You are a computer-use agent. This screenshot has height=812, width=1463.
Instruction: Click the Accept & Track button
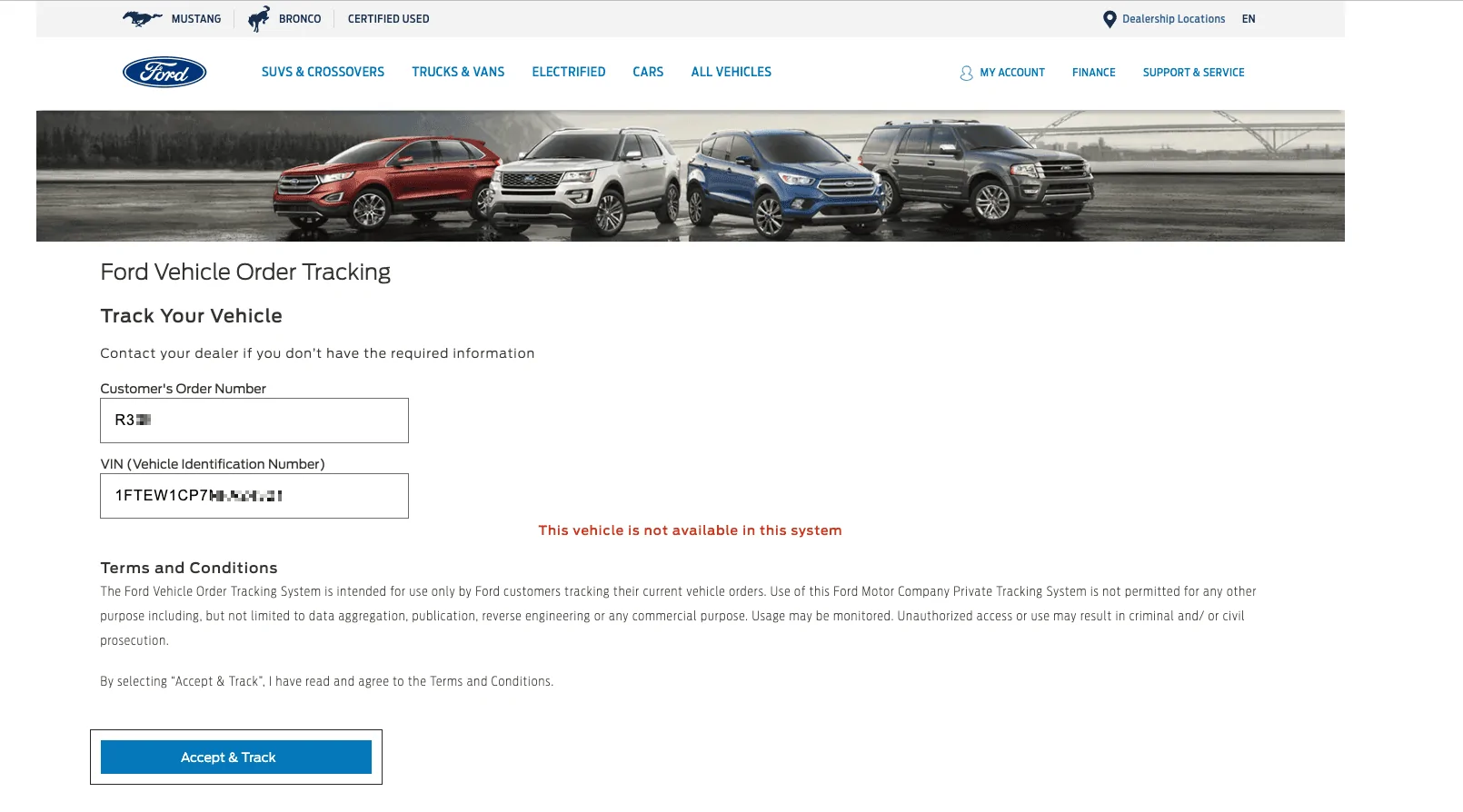pyautogui.click(x=236, y=758)
